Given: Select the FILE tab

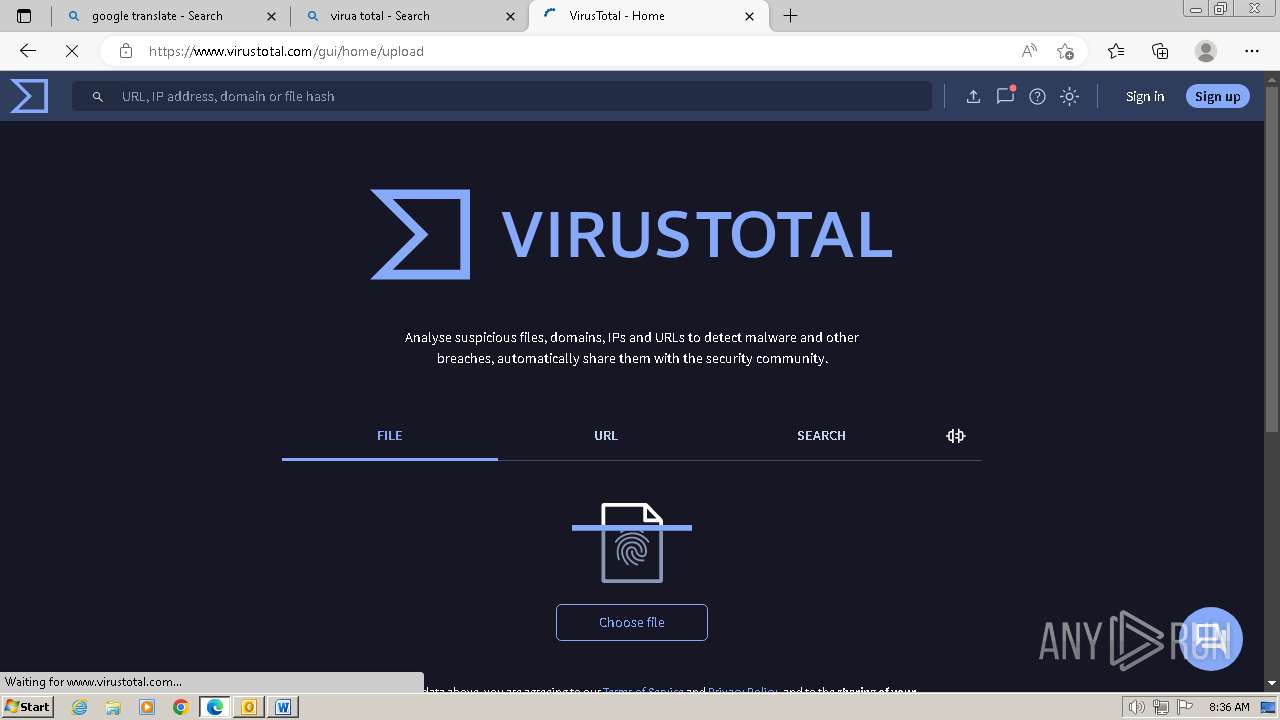Looking at the screenshot, I should coord(389,436).
